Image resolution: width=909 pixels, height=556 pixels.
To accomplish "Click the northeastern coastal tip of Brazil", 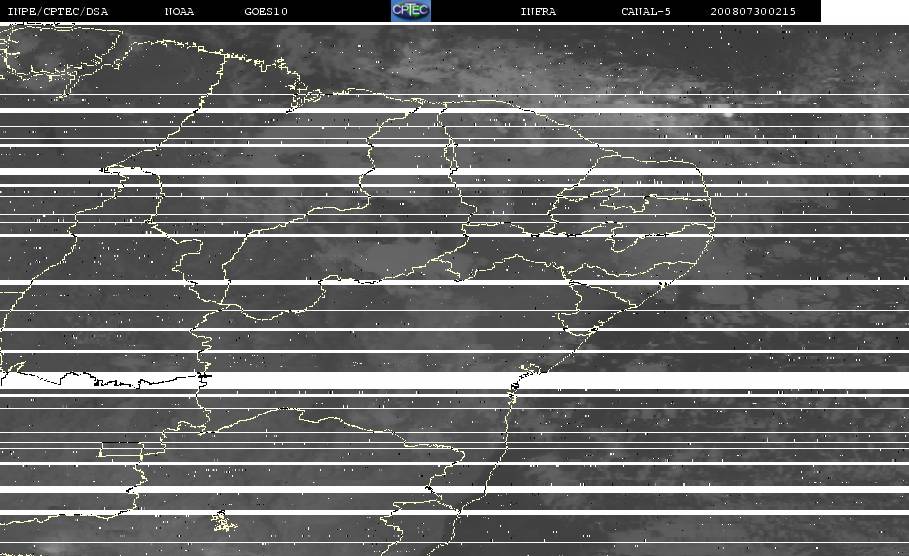I will click(710, 215).
